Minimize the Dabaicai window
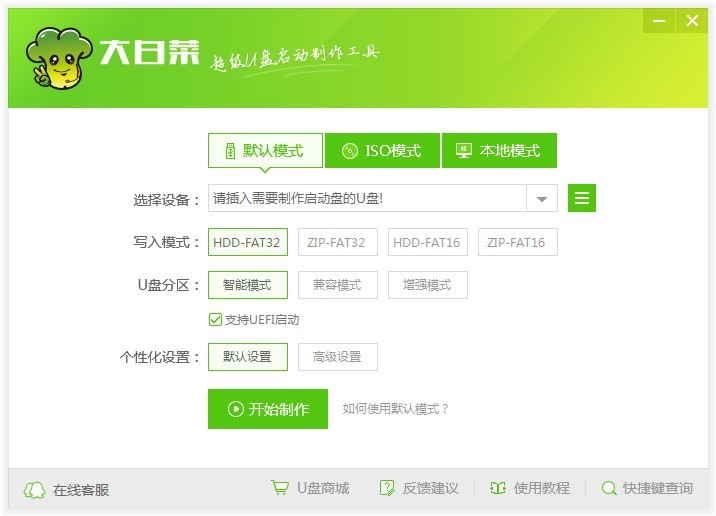The image size is (716, 516). tap(657, 20)
